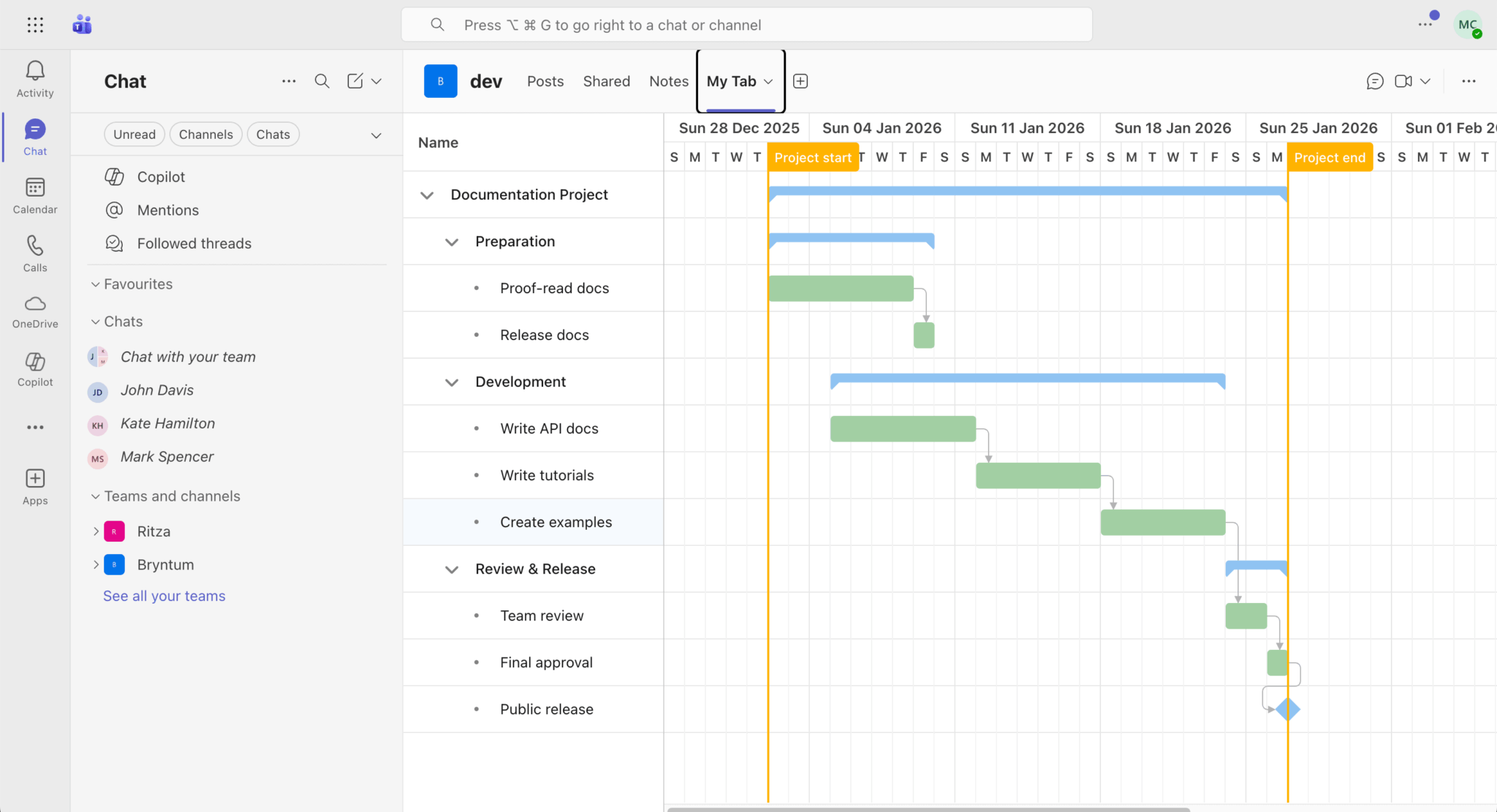
Task: Toggle the Unread filter pill
Action: (134, 134)
